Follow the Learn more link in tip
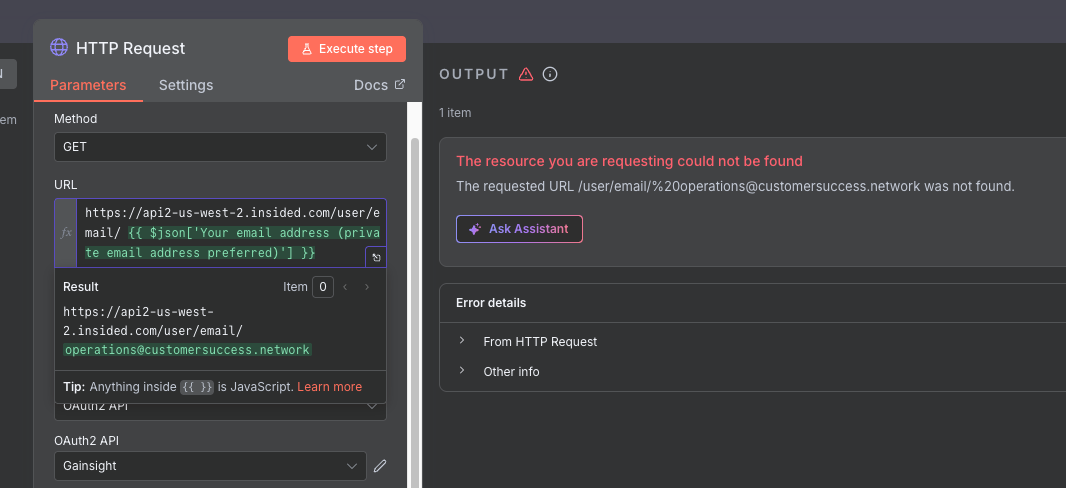The width and height of the screenshot is (1066, 488). coord(329,387)
